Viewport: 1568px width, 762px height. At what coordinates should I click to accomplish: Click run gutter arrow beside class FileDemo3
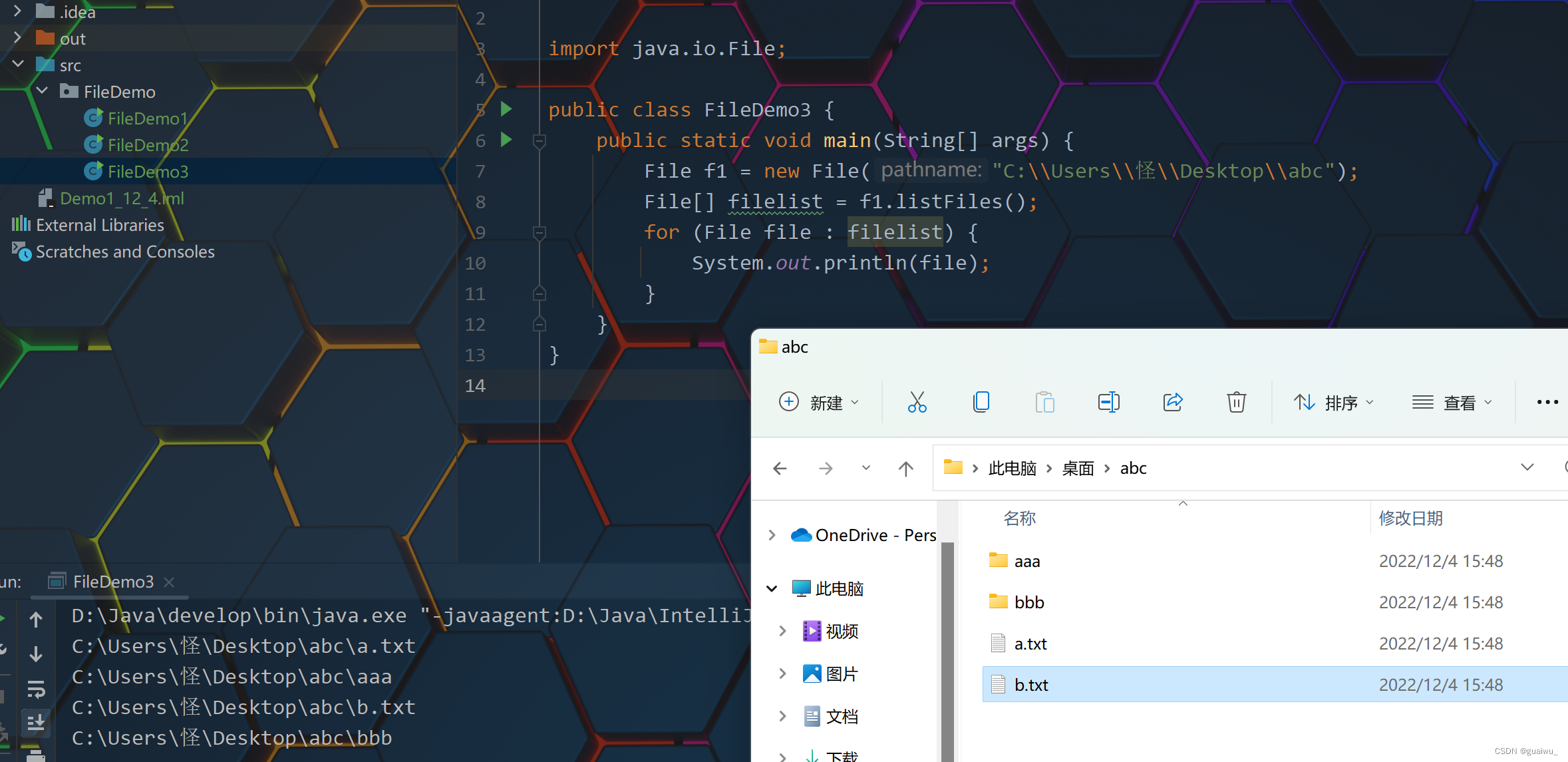coord(506,109)
